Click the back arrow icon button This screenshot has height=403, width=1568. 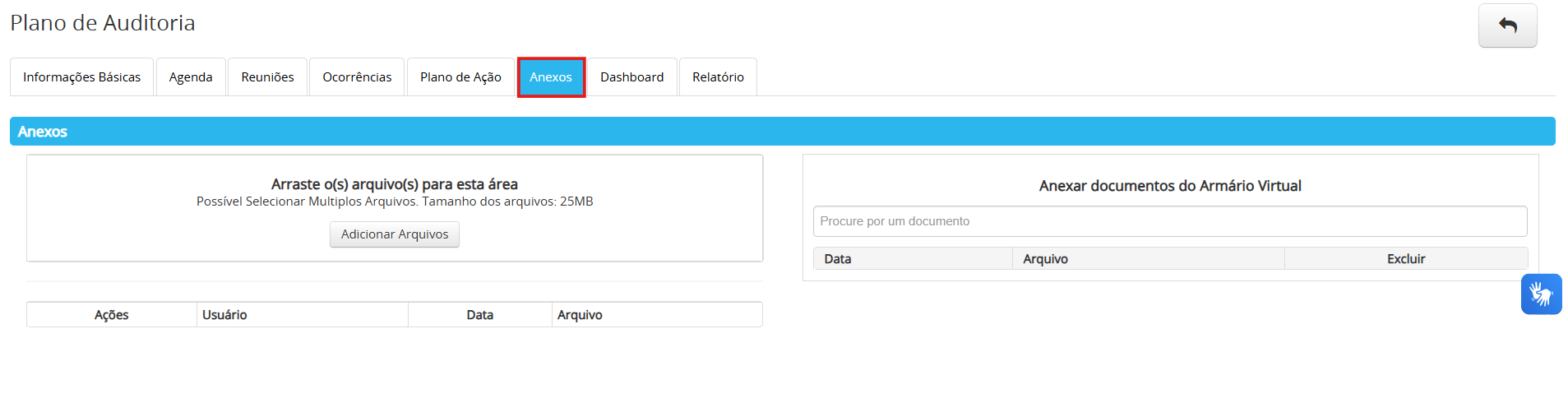tap(1507, 25)
